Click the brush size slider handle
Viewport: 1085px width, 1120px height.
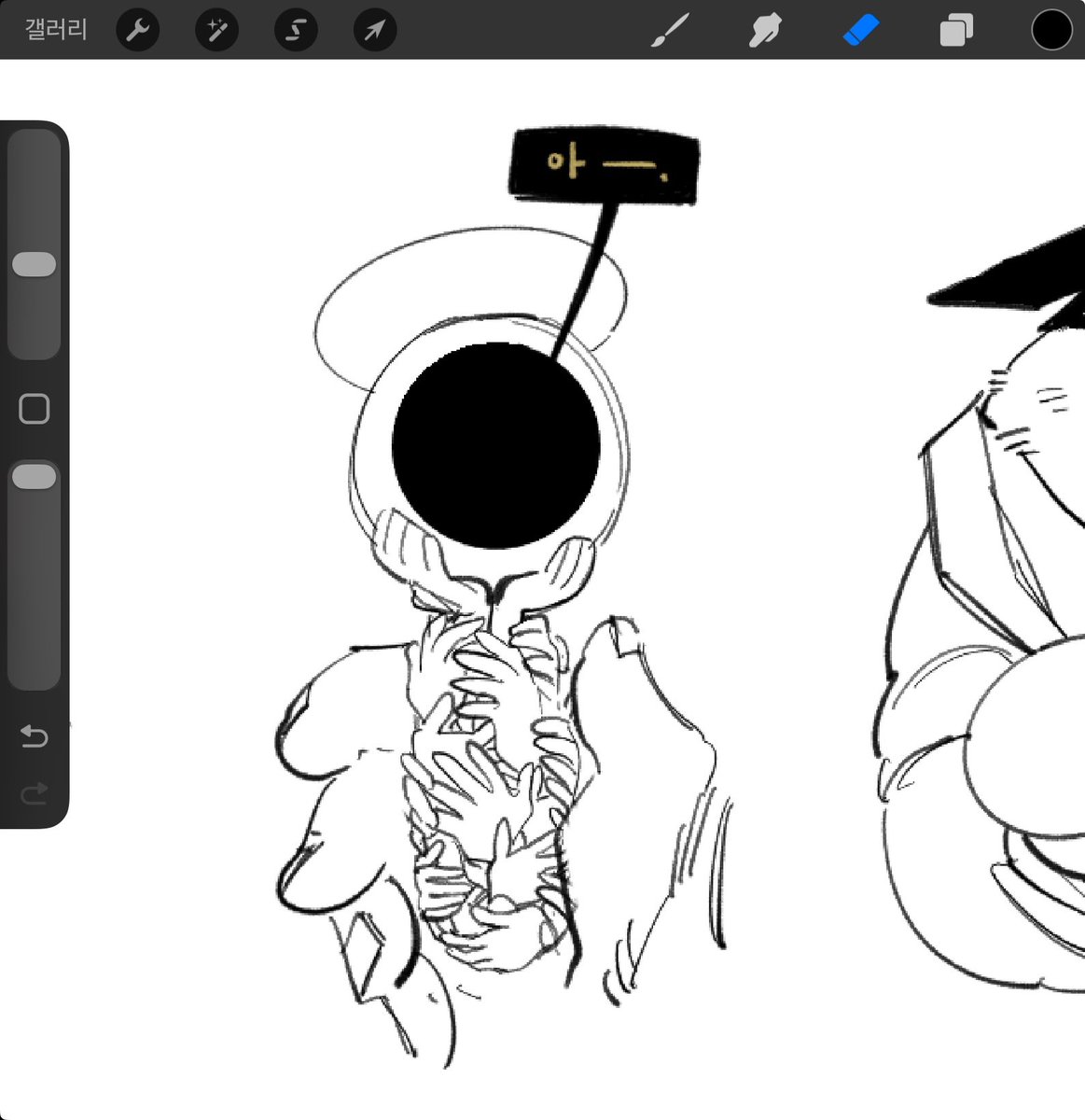tap(35, 264)
